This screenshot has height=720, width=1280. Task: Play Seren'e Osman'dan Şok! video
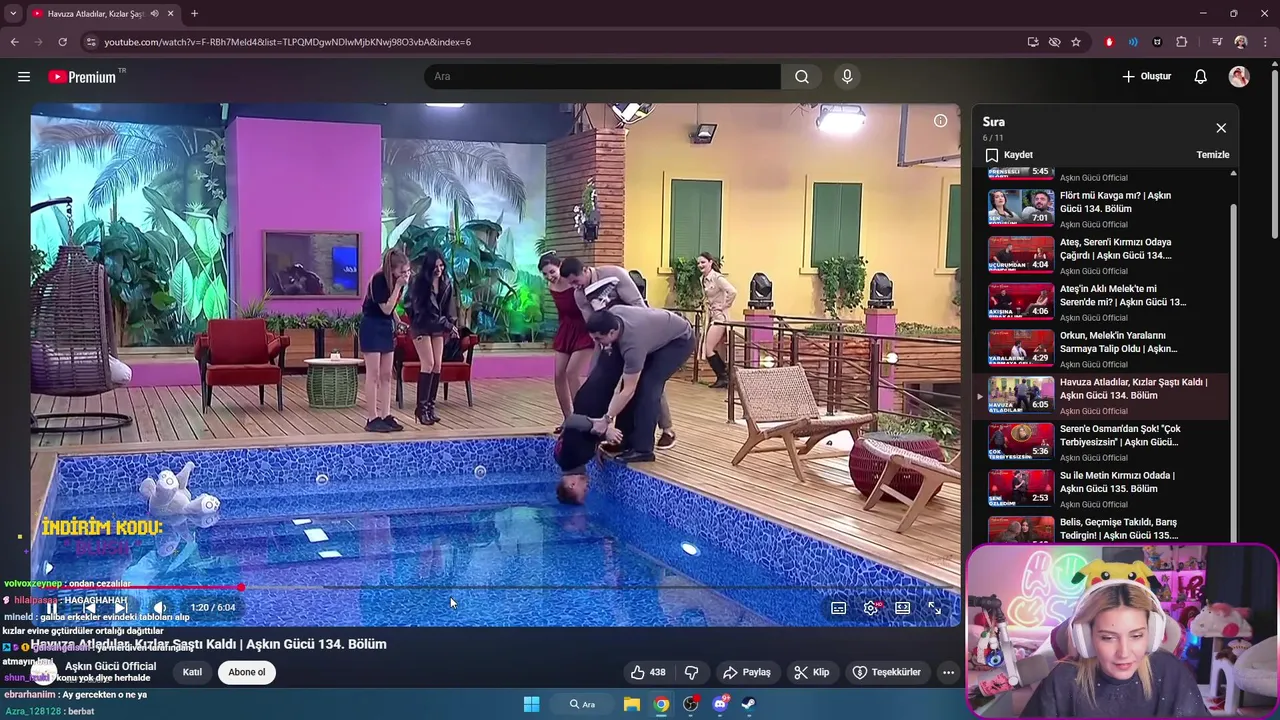click(1100, 442)
